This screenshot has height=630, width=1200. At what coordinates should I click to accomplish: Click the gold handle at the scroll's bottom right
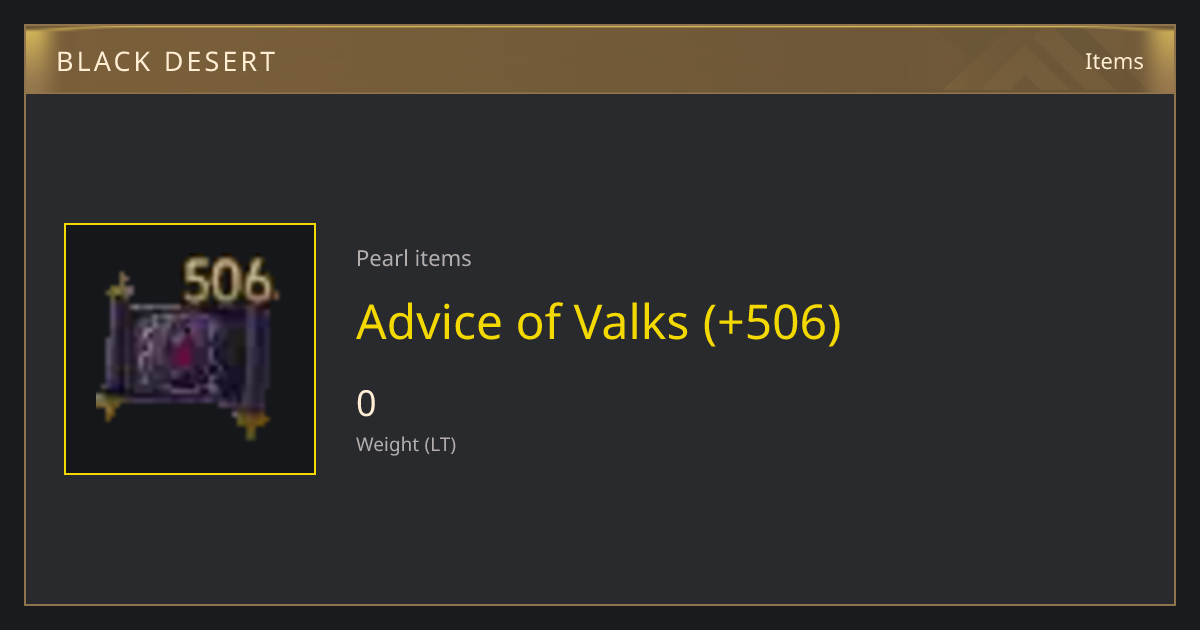click(250, 423)
